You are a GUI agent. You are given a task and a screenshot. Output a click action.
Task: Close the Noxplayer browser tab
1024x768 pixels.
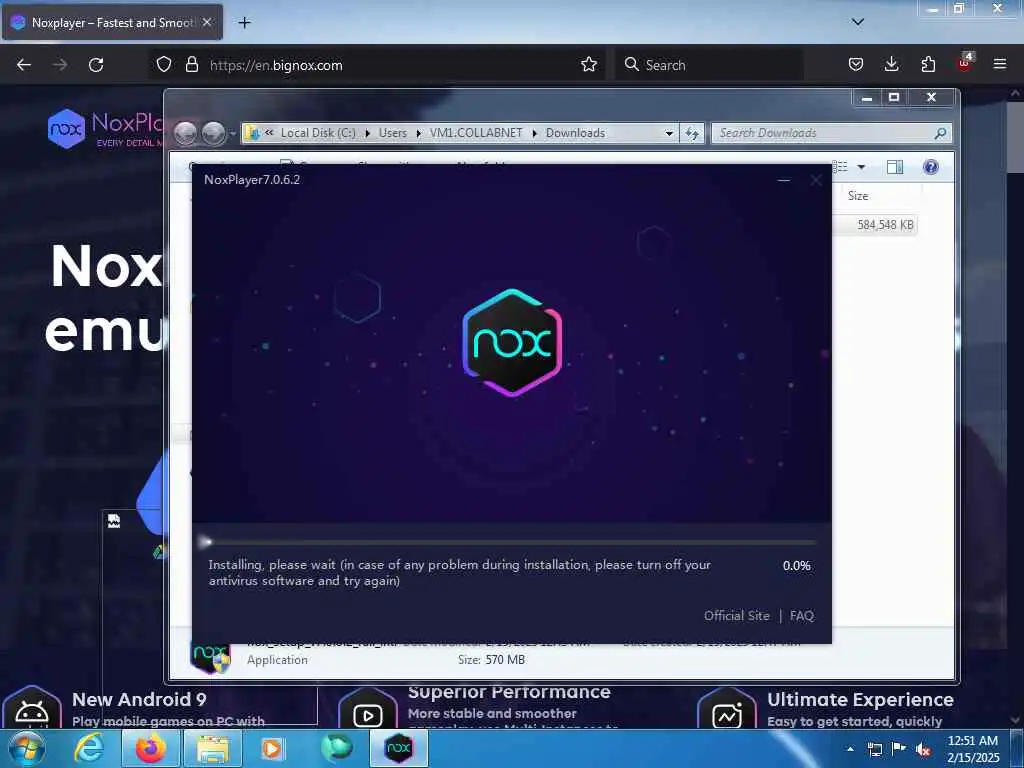(x=207, y=22)
